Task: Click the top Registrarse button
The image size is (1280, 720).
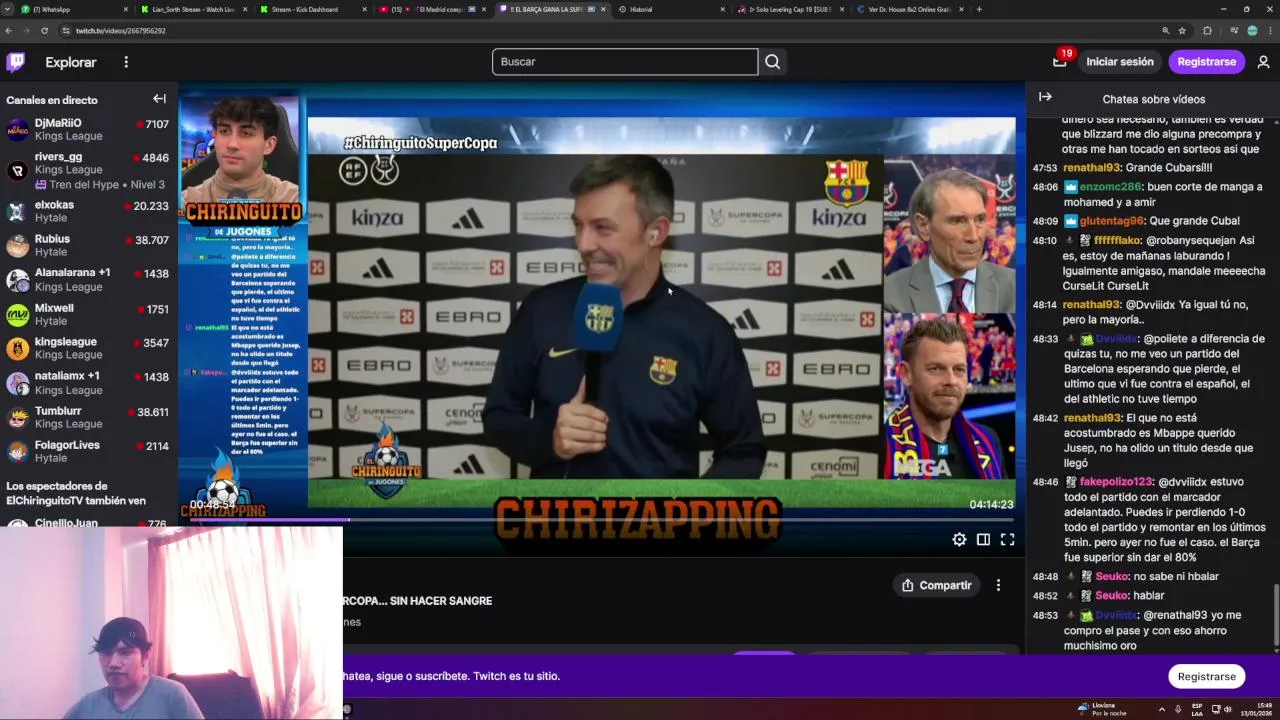Action: point(1206,62)
